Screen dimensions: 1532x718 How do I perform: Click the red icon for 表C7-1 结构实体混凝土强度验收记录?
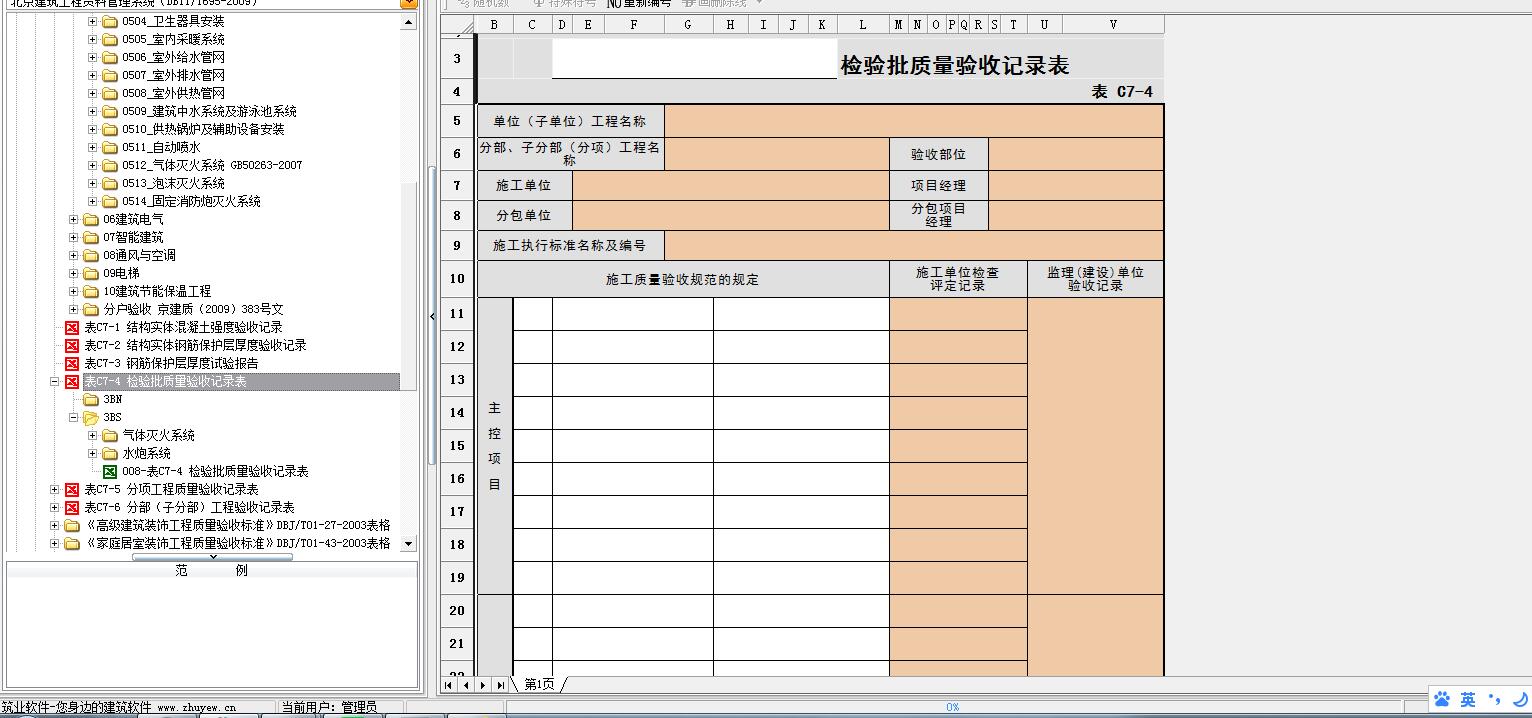[72, 327]
